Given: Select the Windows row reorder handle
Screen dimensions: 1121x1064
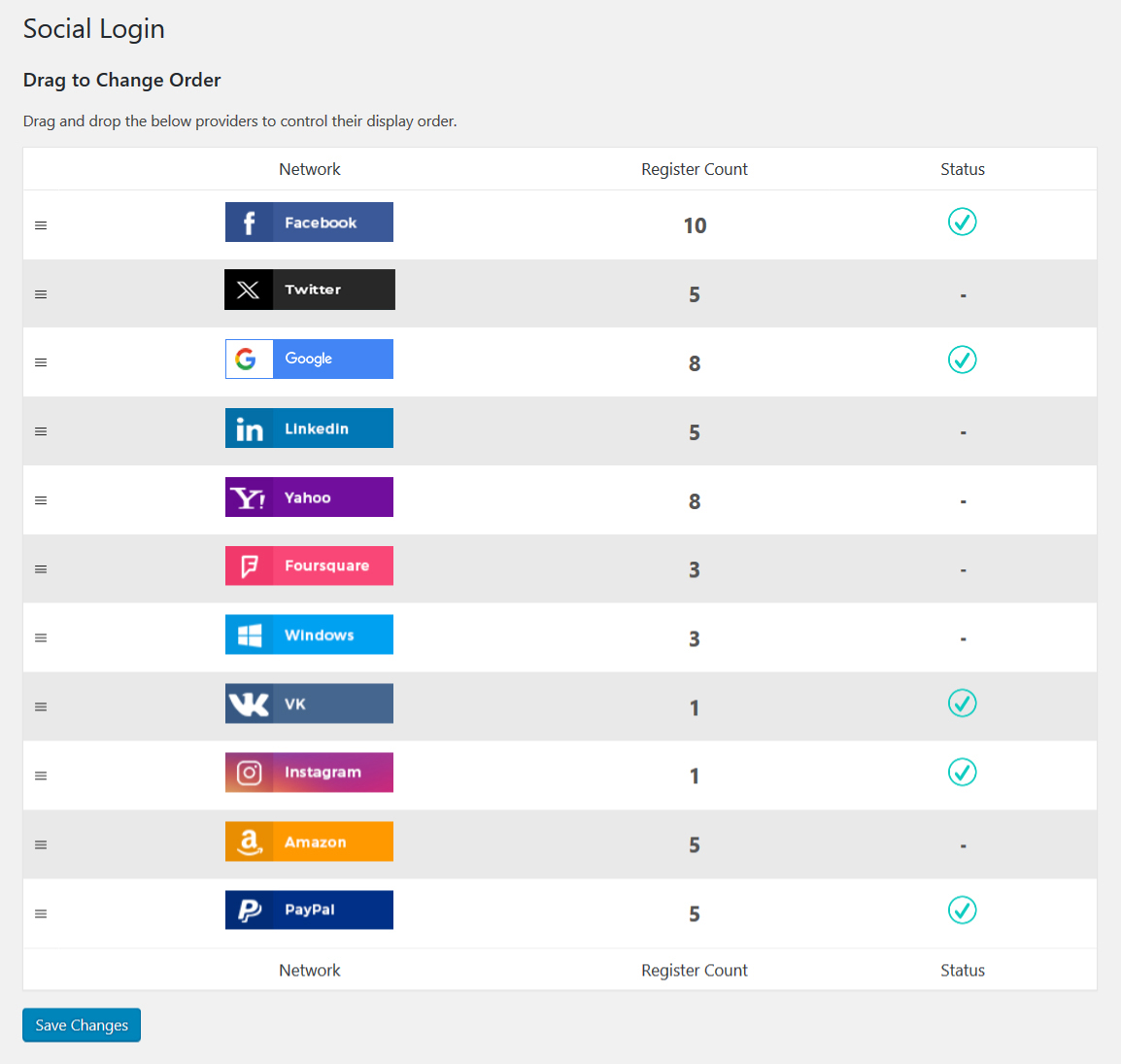Looking at the screenshot, I should (x=41, y=637).
